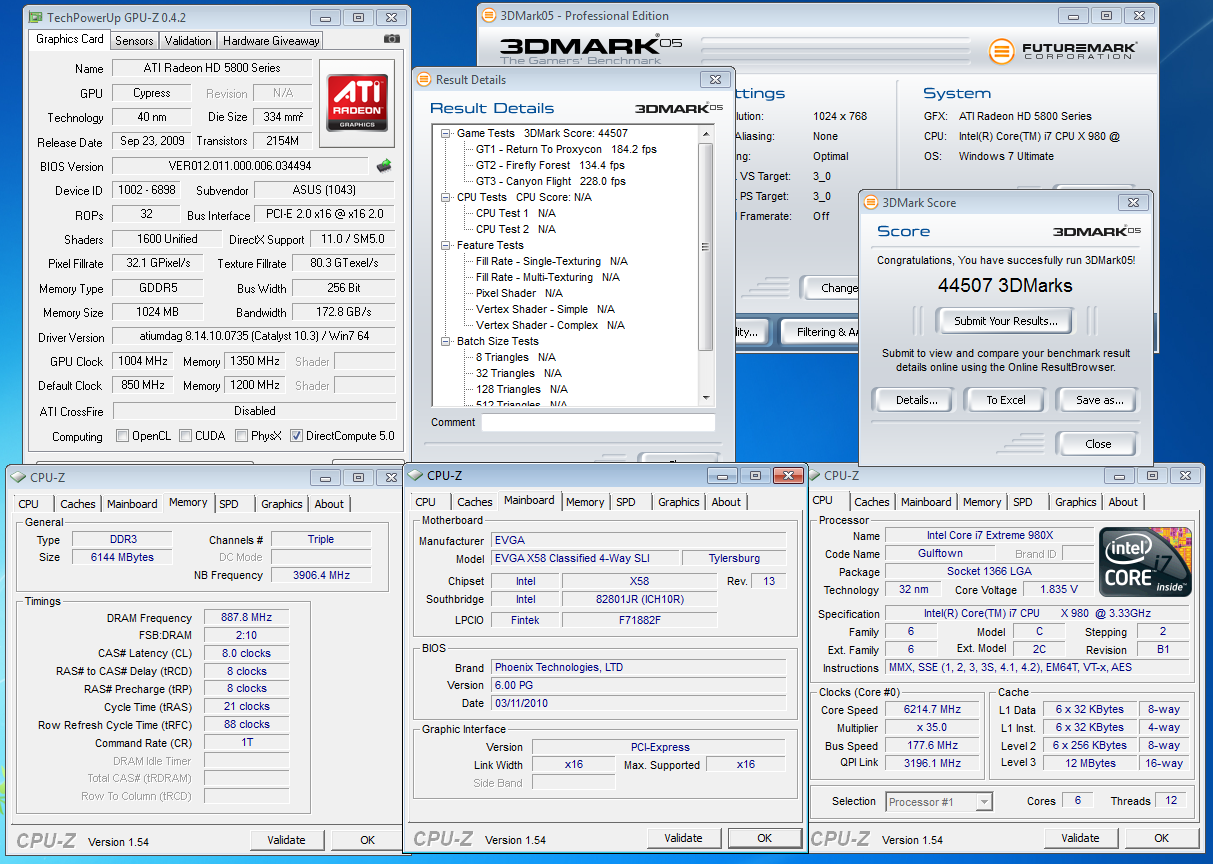Switch to Caches tab in the CPU-Z CPU window
Image resolution: width=1213 pixels, height=864 pixels.
pos(871,502)
